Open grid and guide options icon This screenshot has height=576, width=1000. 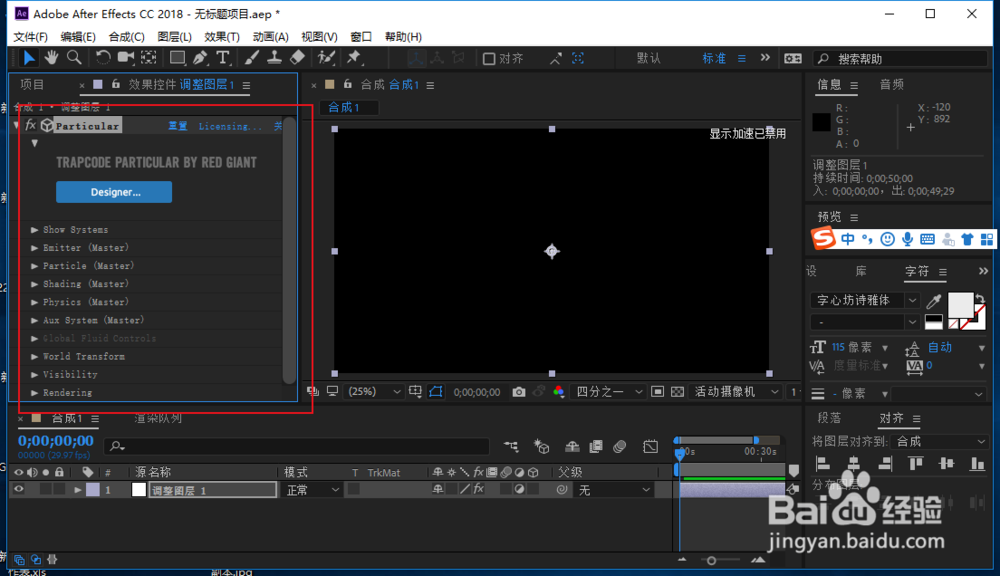tap(415, 392)
